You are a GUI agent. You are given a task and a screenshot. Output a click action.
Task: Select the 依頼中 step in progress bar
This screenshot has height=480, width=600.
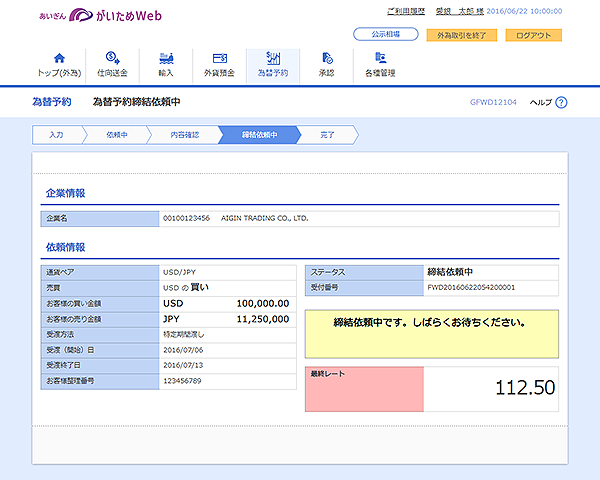pos(117,135)
